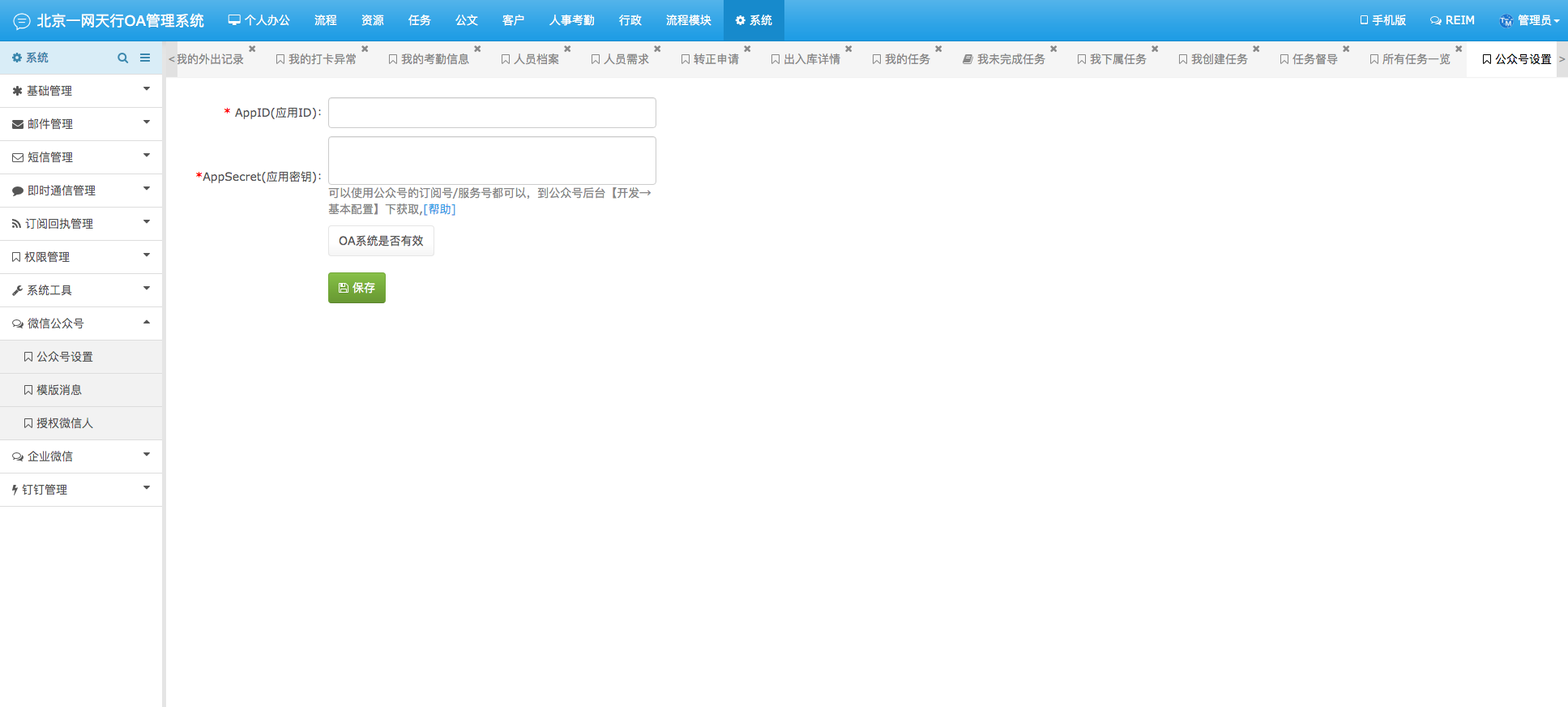Image resolution: width=1568 pixels, height=707 pixels.
Task: Expand the 基础管理 sidebar section
Action: click(81, 91)
